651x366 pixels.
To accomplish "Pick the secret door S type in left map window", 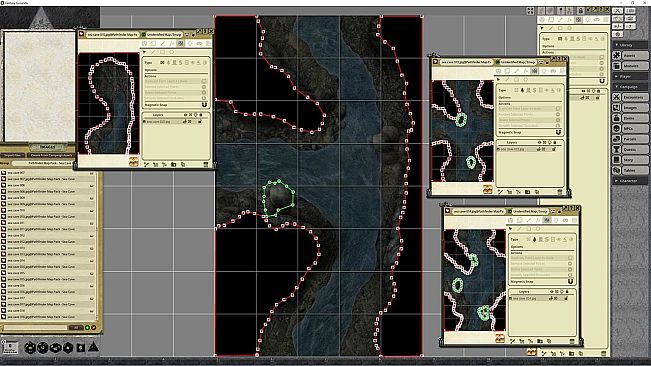I will pos(181,62).
